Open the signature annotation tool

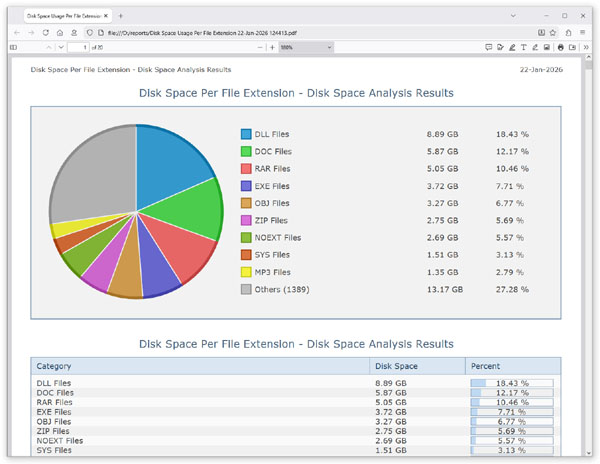[x=500, y=47]
